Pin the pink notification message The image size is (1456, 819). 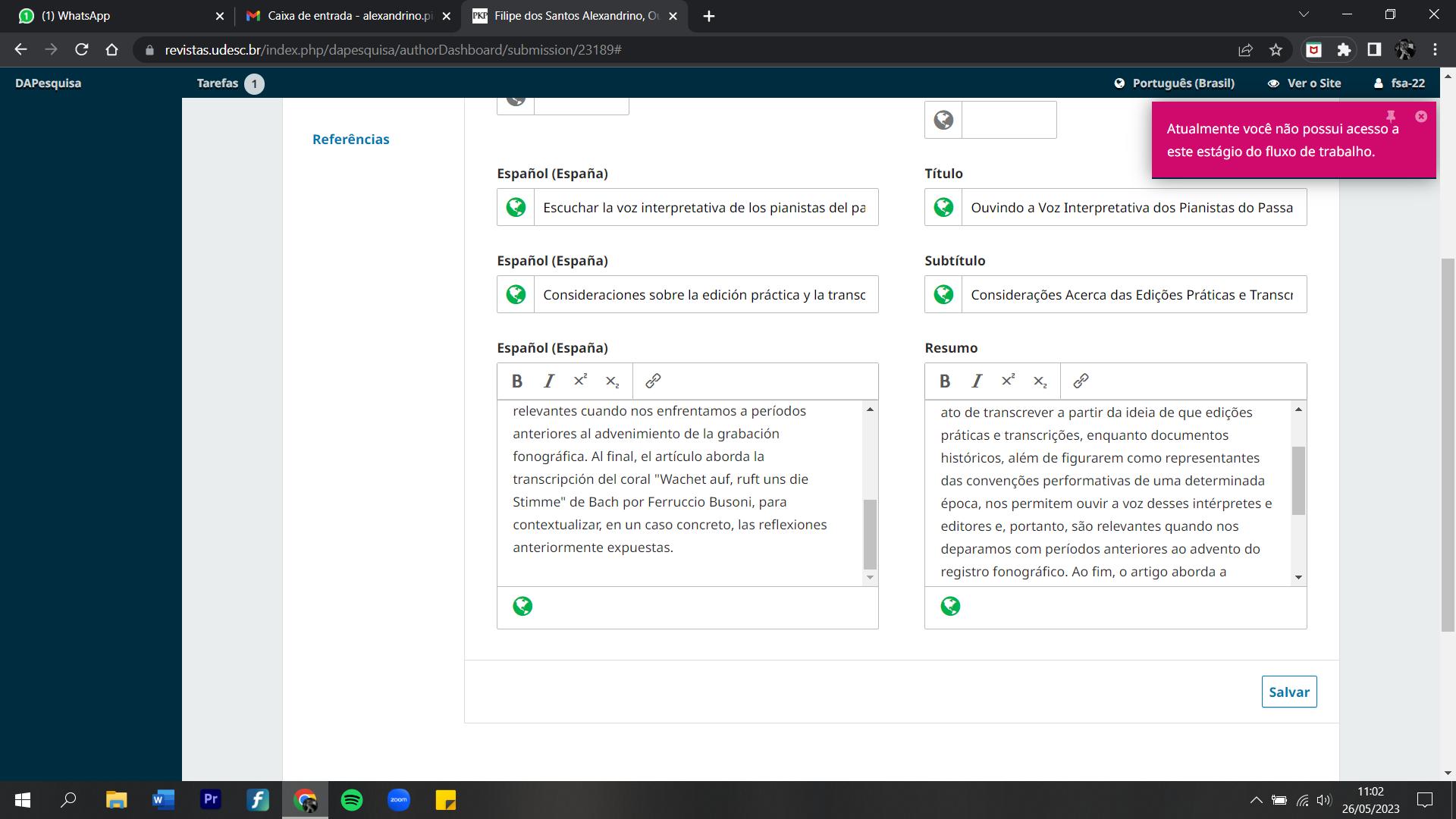pos(1391,117)
